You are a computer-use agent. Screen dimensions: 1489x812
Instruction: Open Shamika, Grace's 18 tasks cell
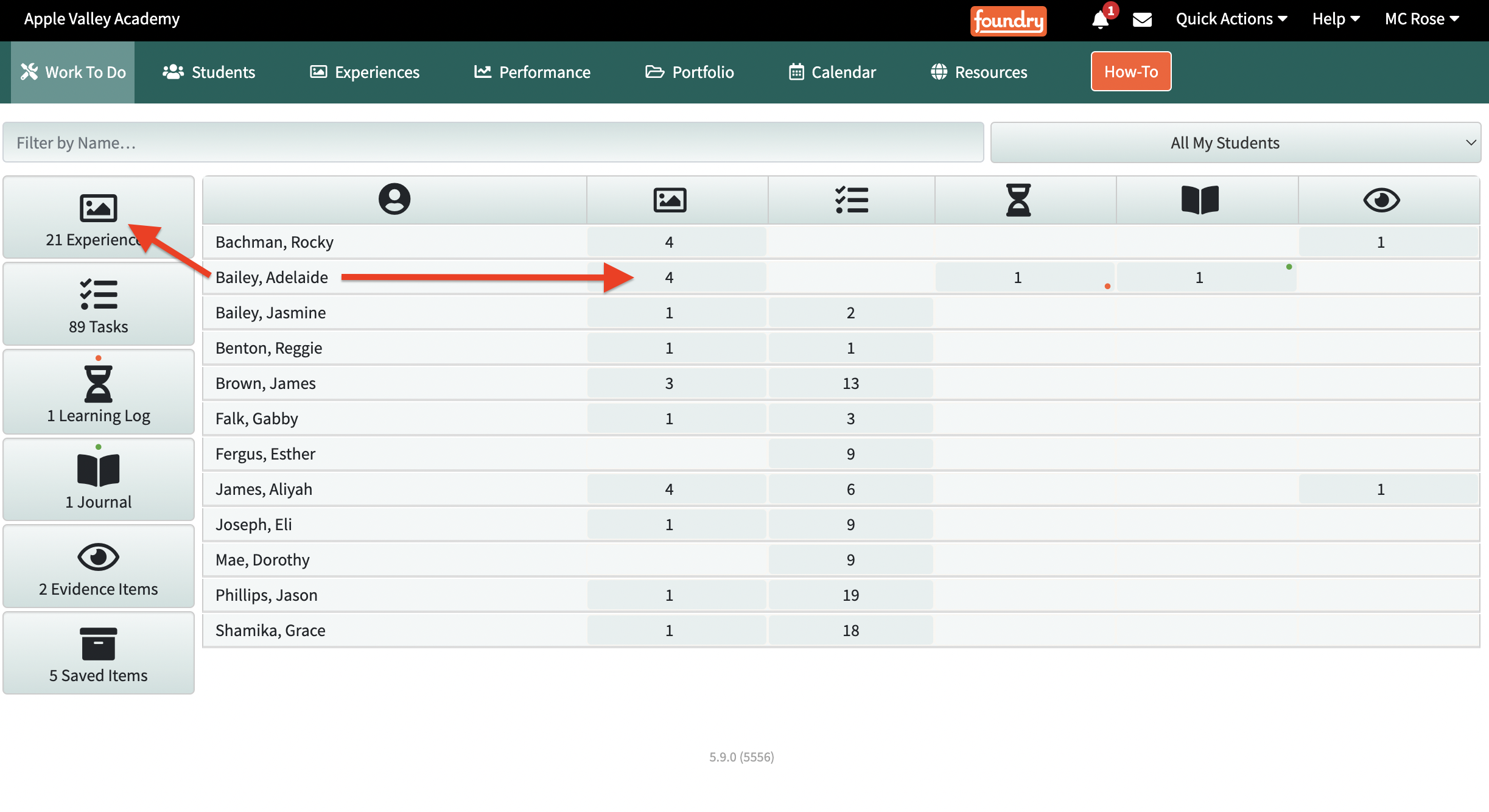point(850,631)
